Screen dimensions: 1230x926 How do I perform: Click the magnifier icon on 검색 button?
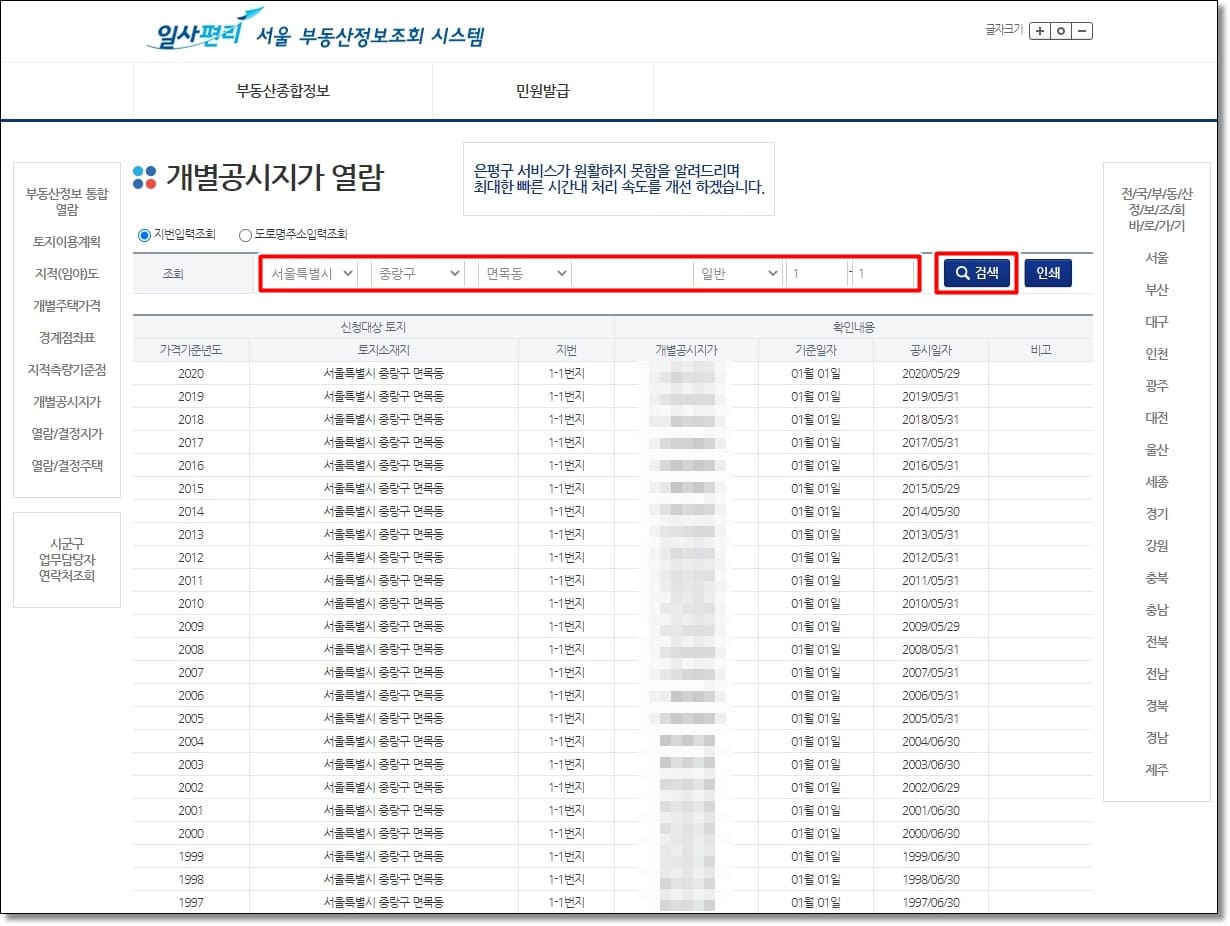(961, 273)
